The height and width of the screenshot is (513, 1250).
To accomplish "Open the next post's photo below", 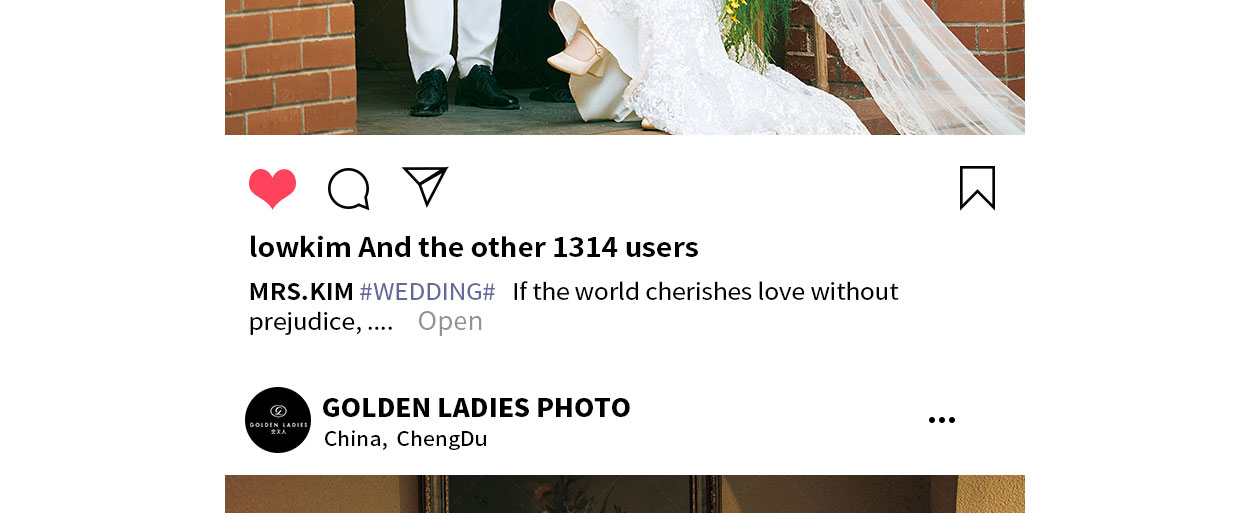I will pyautogui.click(x=625, y=494).
